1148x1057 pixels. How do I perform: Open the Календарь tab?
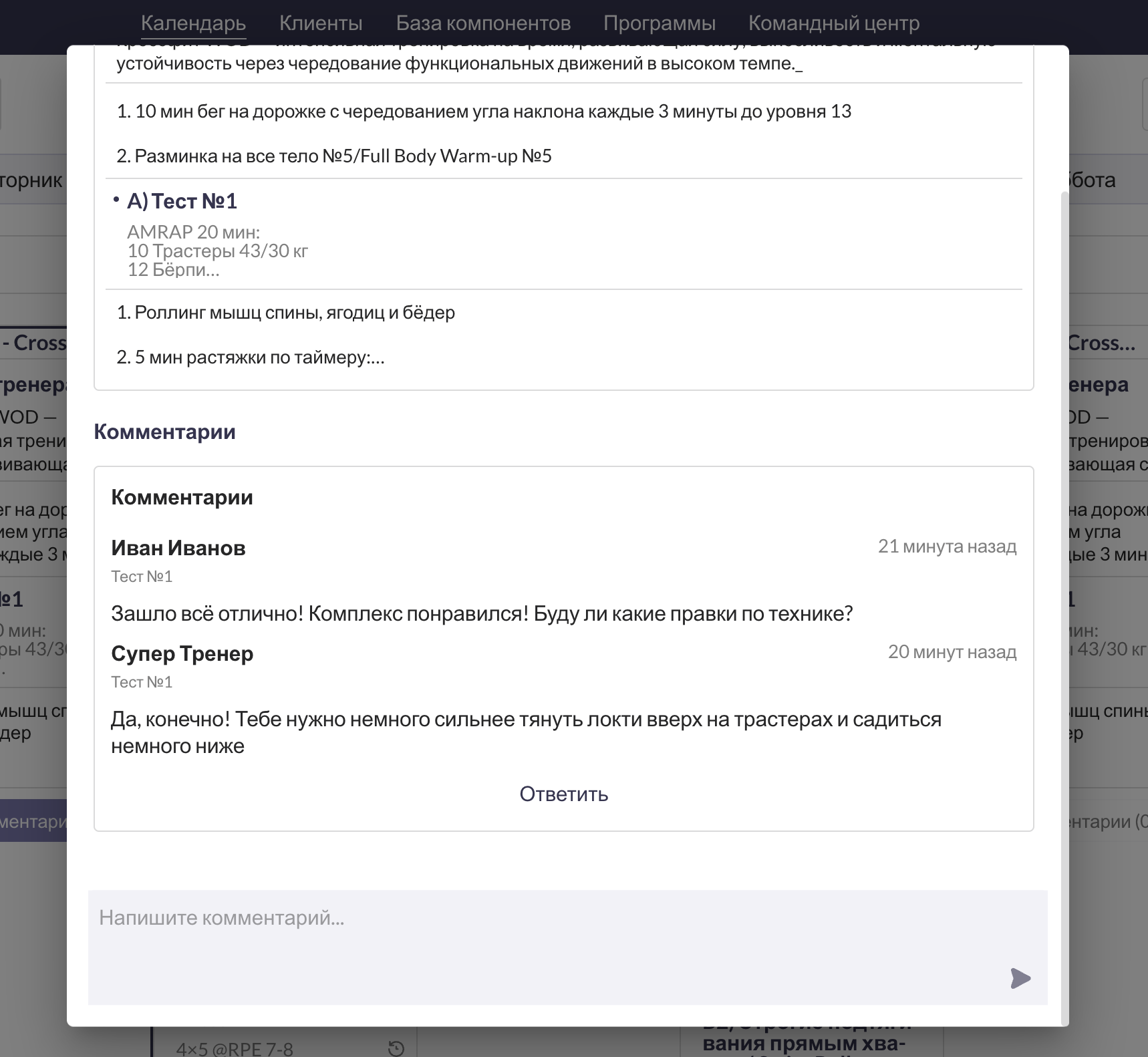(x=193, y=23)
